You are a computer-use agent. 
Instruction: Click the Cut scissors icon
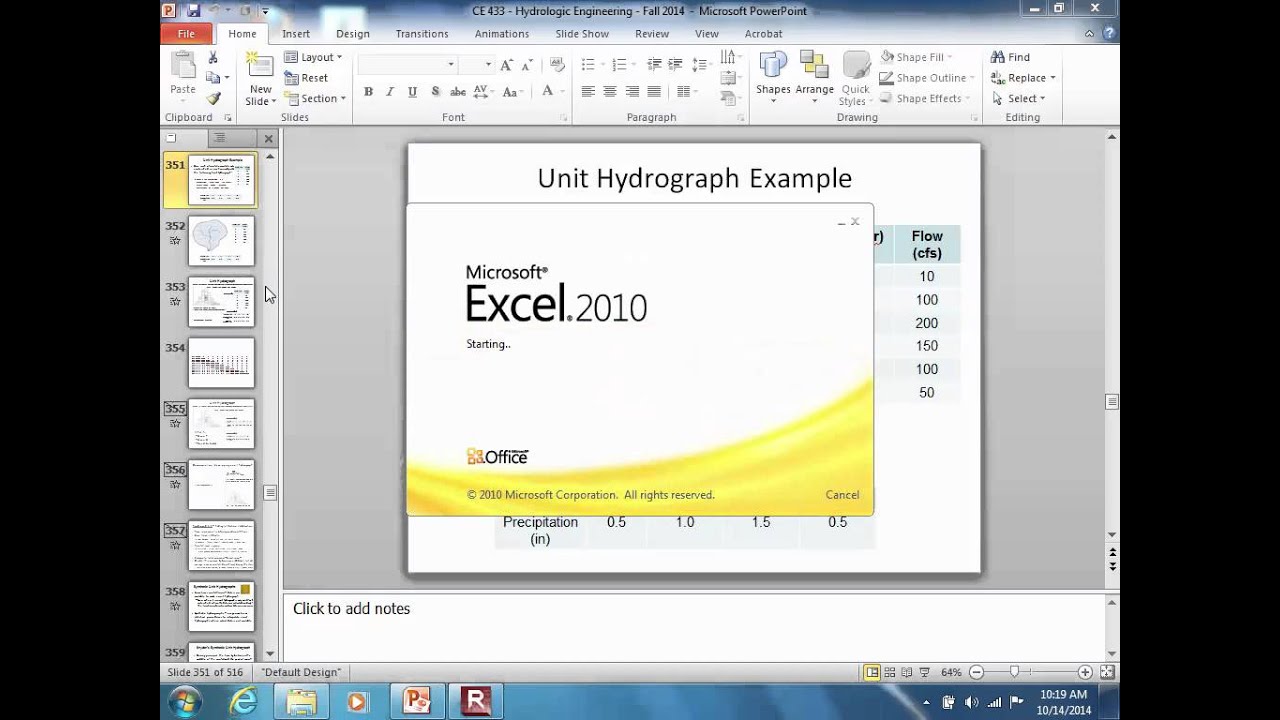coord(213,58)
